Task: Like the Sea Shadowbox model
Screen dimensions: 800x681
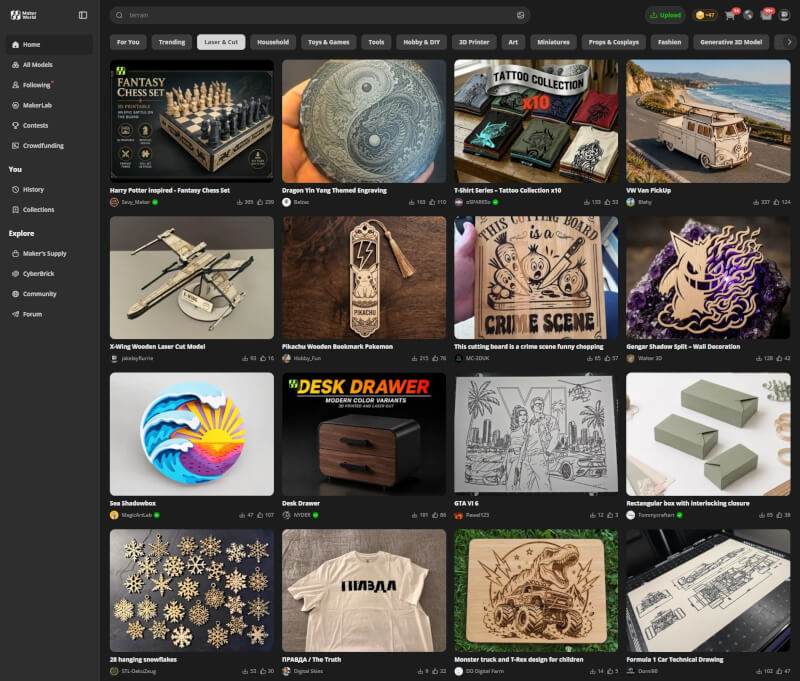Action: pyautogui.click(x=260, y=515)
